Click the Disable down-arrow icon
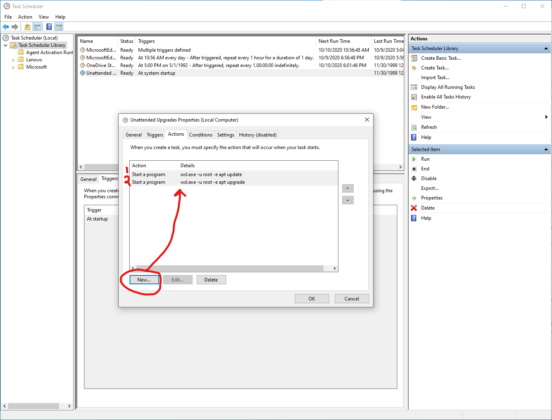Image resolution: width=552 pixels, height=420 pixels. [414, 178]
